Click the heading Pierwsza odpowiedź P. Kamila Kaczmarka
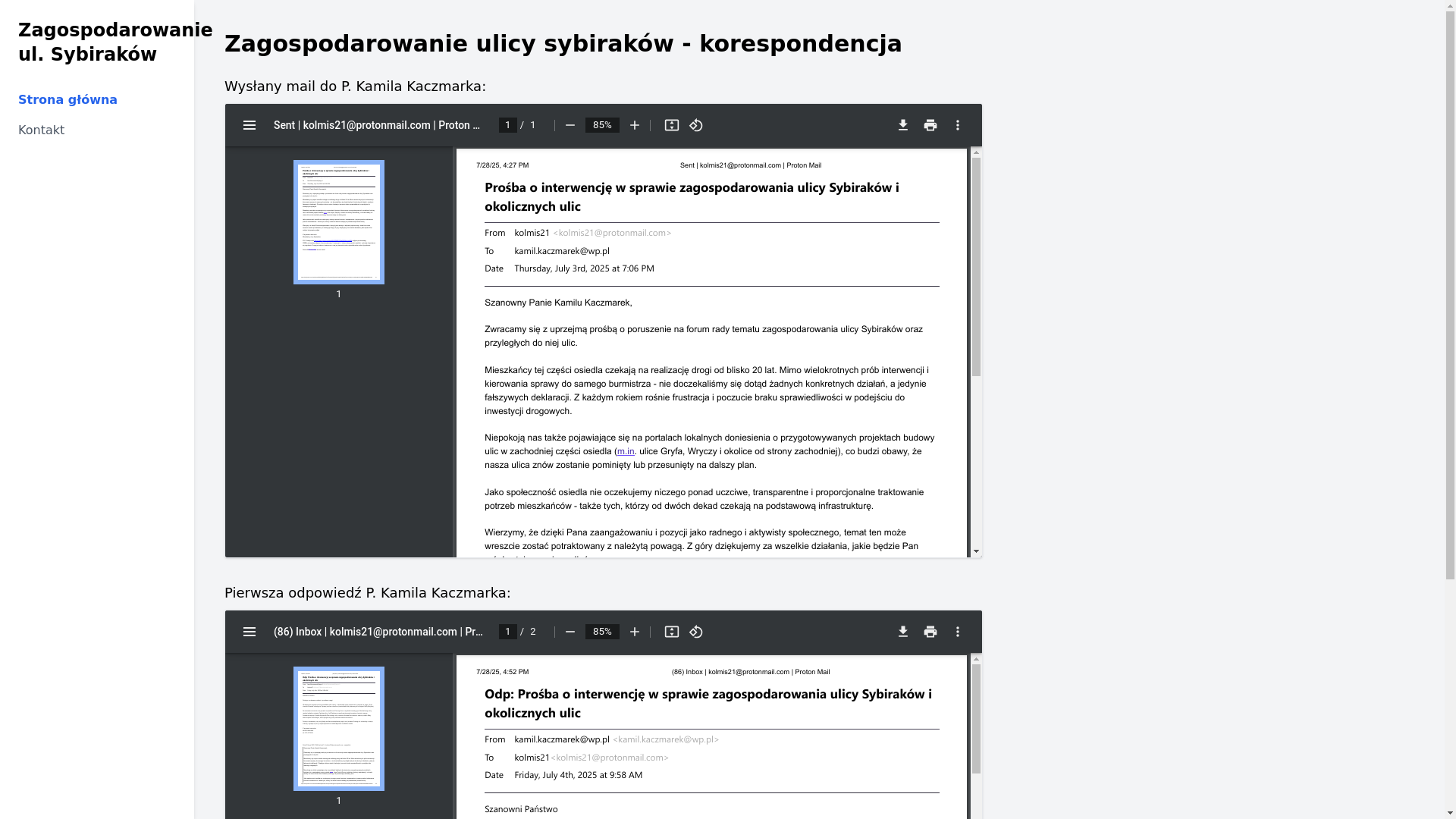 368,593
